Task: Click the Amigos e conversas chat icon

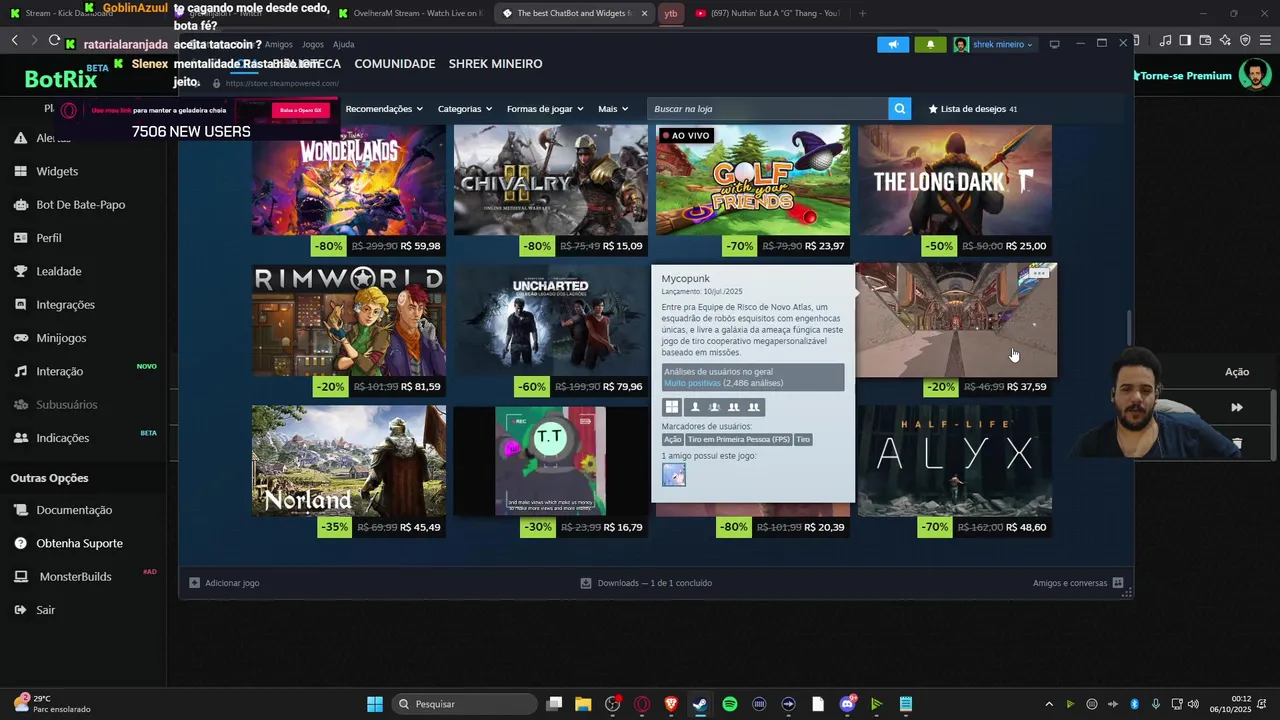Action: 1118,583
